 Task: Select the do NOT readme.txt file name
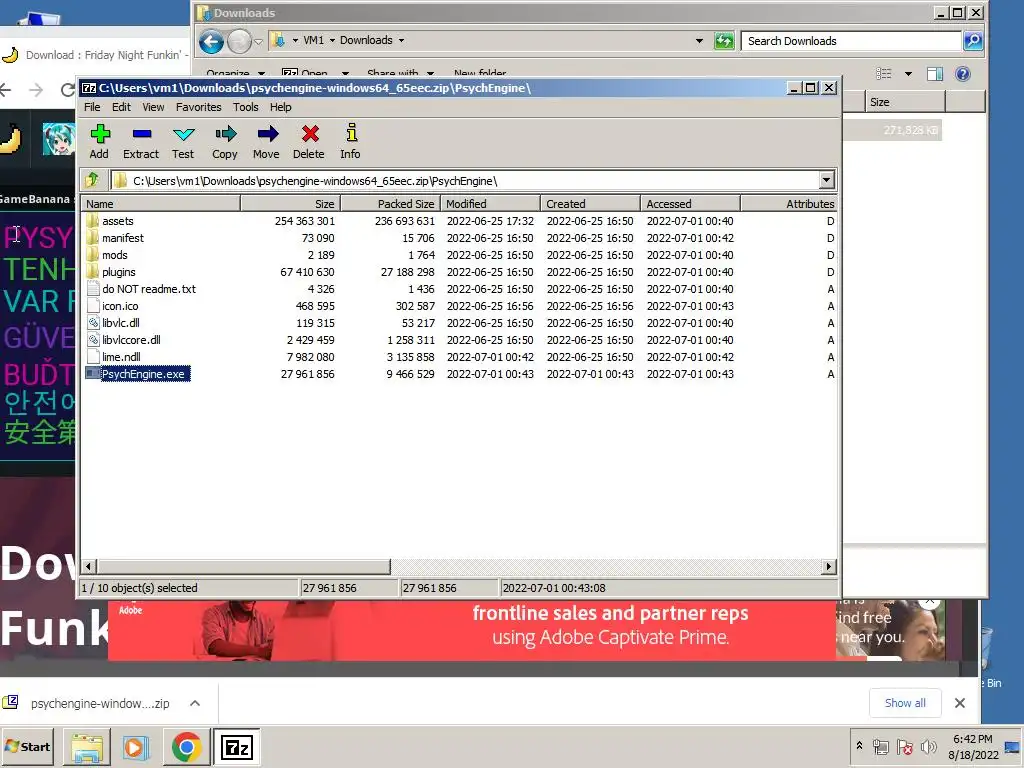pyautogui.click(x=149, y=289)
